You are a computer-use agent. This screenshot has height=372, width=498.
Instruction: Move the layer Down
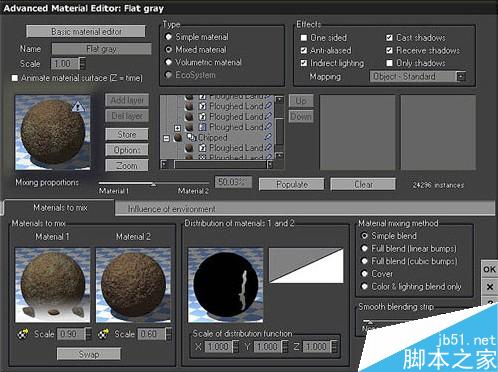pos(301,116)
